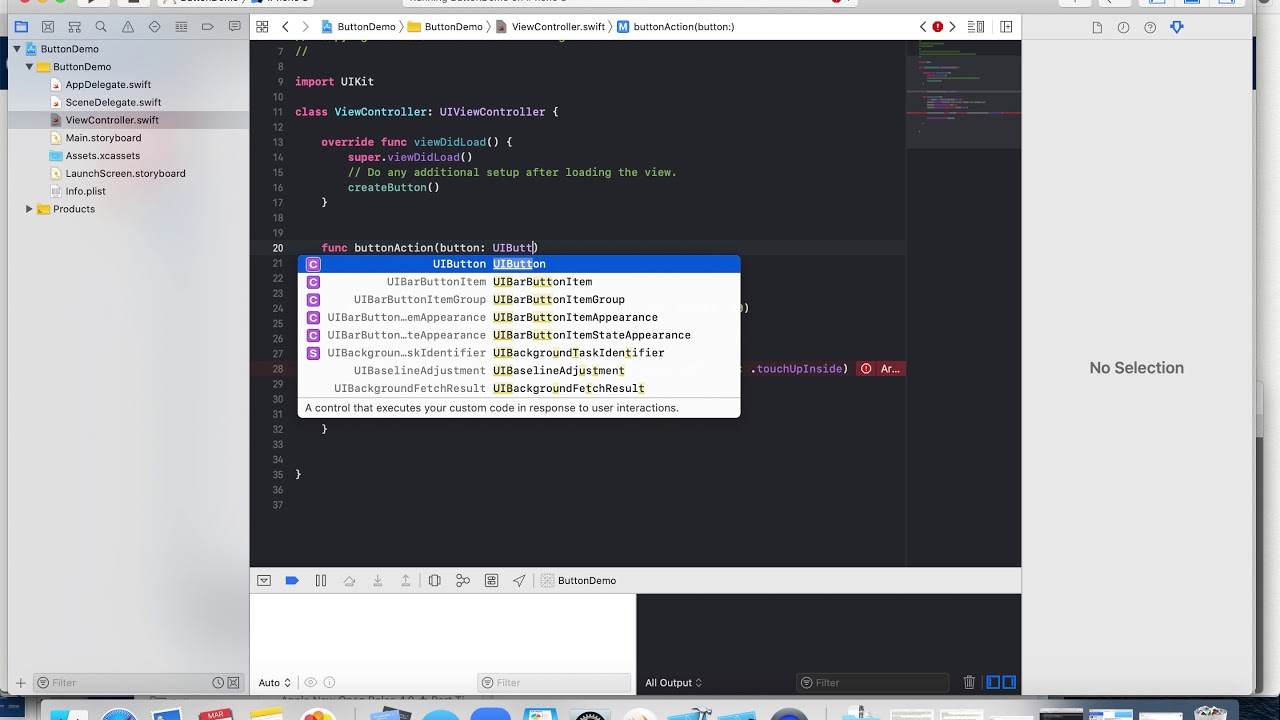Jump to previous issue arrow
The image size is (1280, 720).
coord(923,27)
